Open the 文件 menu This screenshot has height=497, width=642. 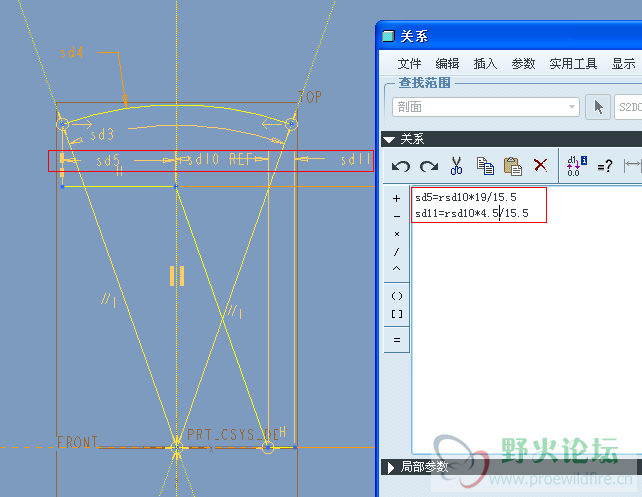click(x=409, y=63)
